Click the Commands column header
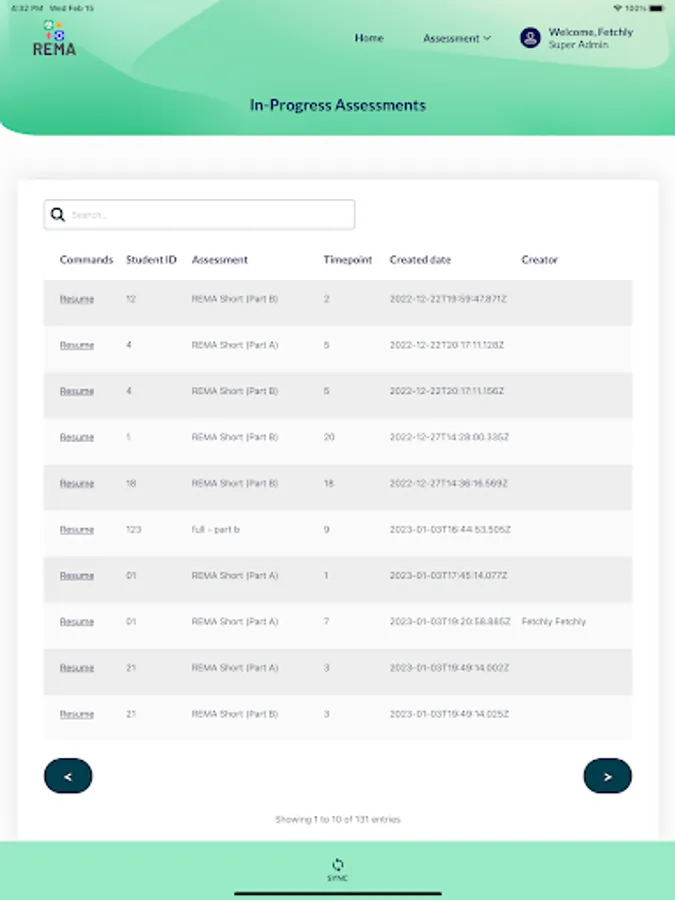Viewport: 675px width, 900px height. (86, 259)
